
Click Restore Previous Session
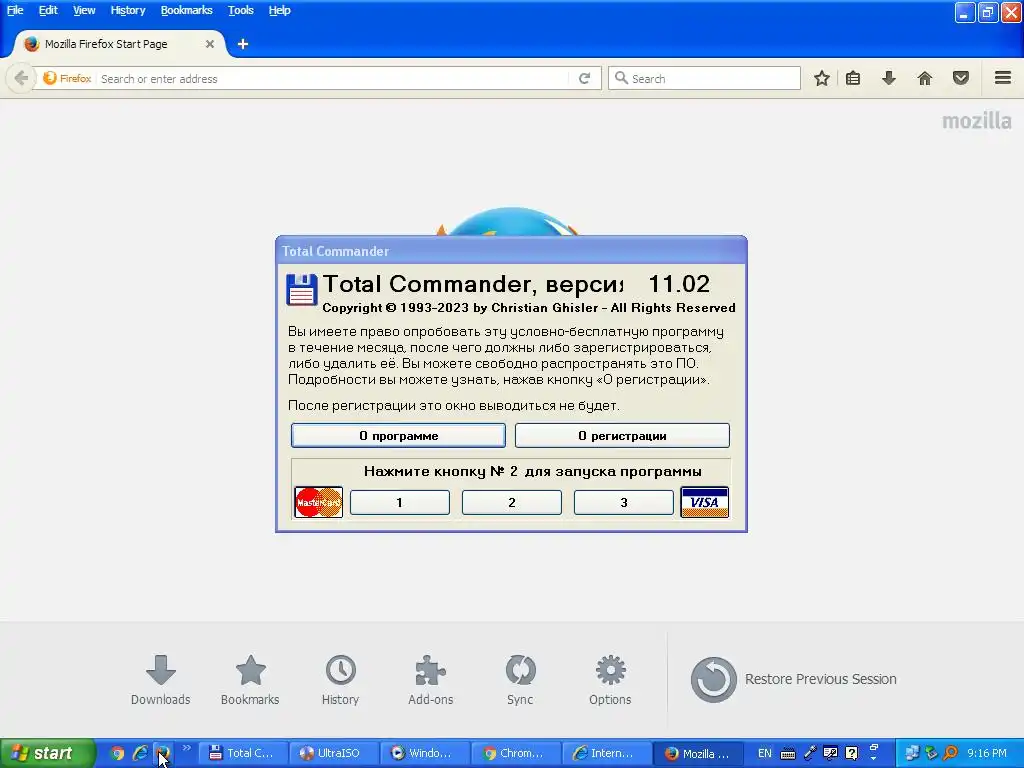coord(793,679)
